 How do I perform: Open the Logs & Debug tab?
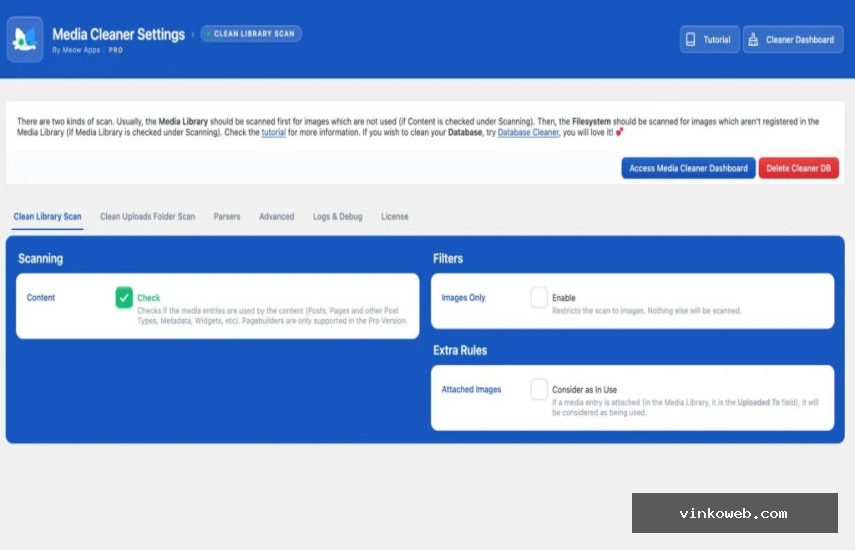338,216
